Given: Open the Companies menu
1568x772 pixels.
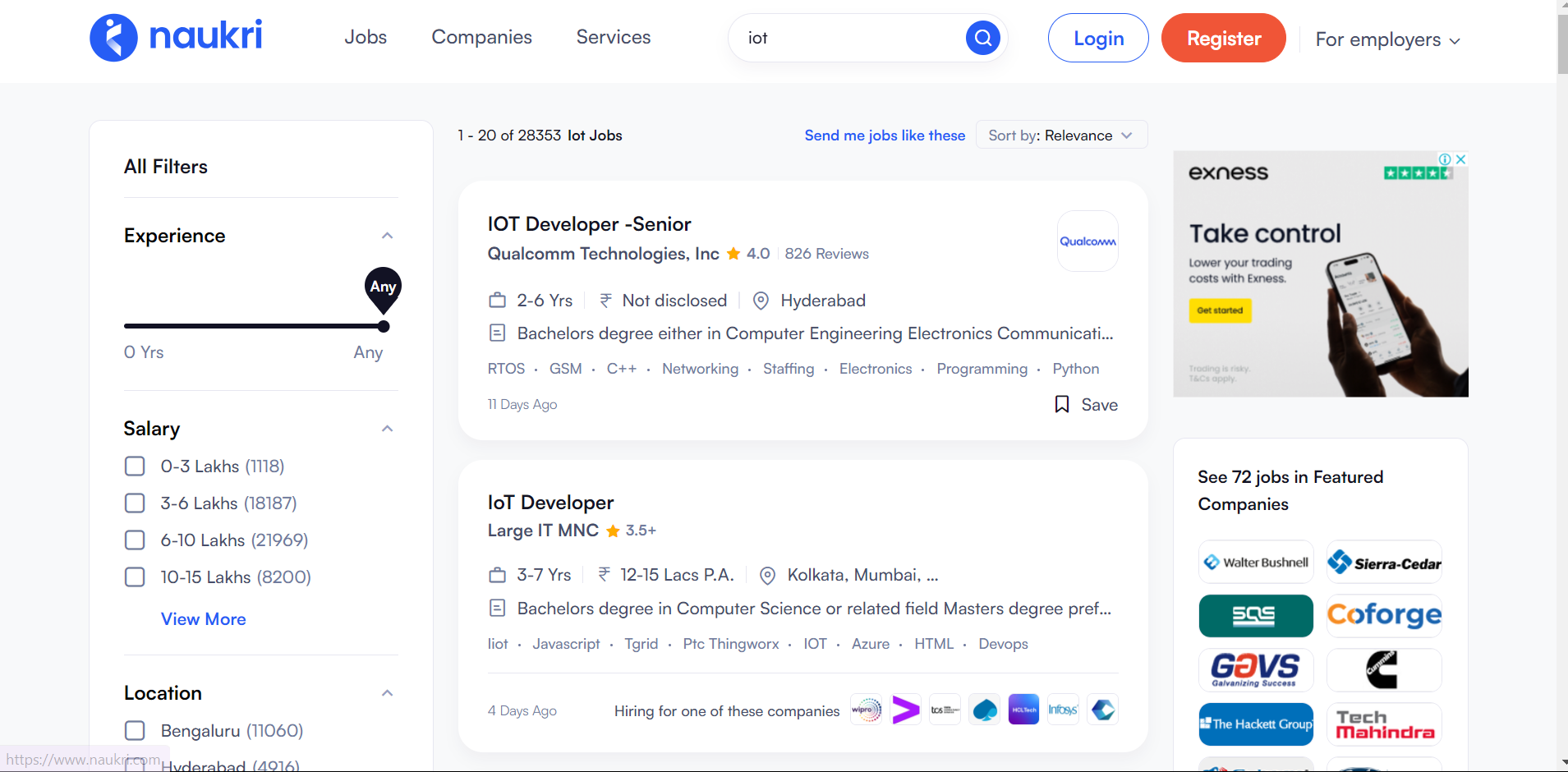Looking at the screenshot, I should pyautogui.click(x=482, y=37).
